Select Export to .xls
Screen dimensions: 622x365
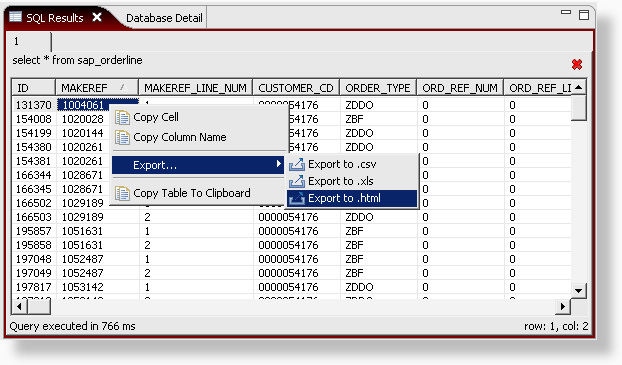[x=352, y=181]
